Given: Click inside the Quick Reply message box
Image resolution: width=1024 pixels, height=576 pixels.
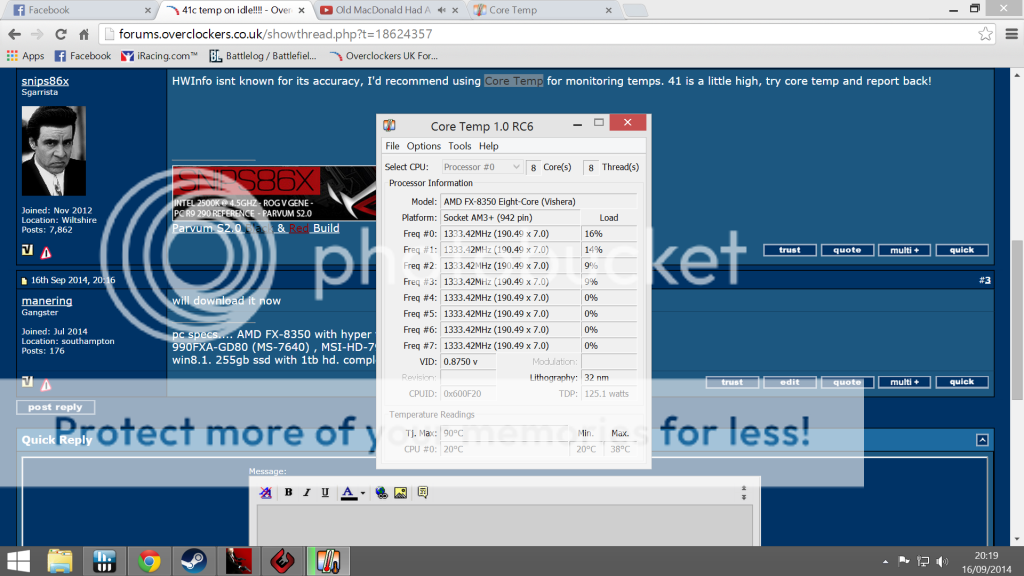Looking at the screenshot, I should tap(504, 524).
